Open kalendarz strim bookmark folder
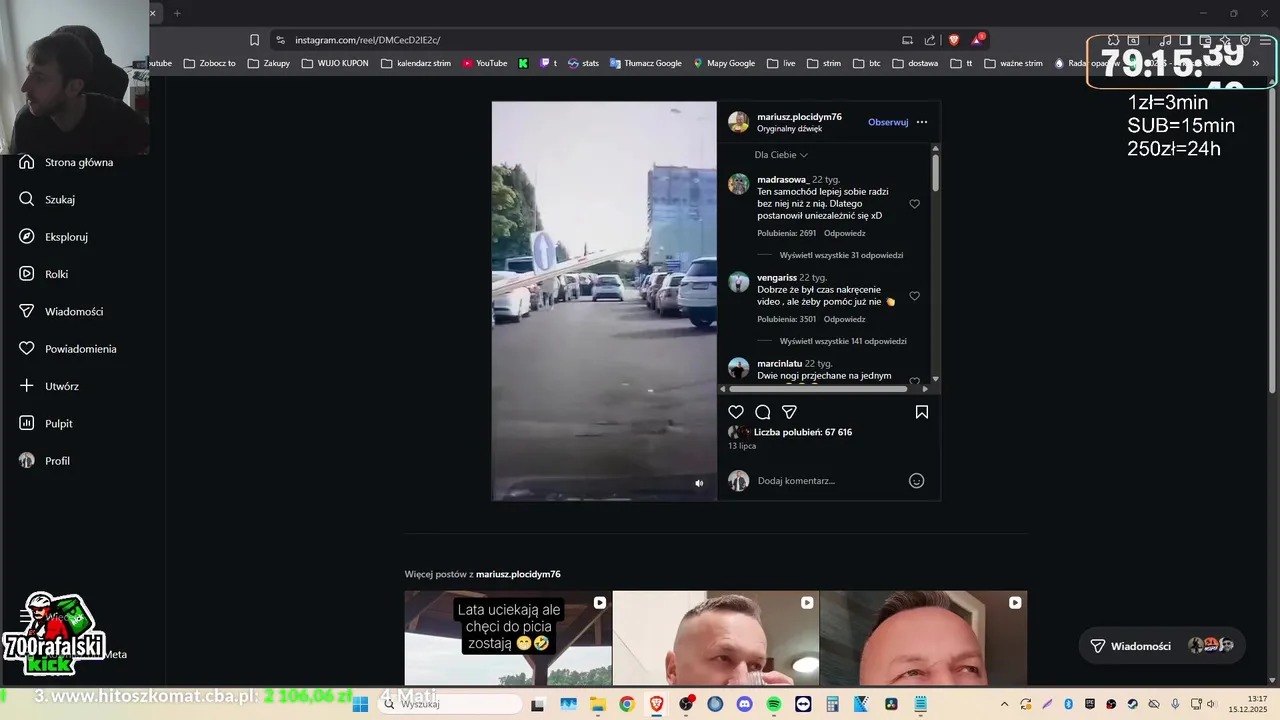 tap(416, 63)
